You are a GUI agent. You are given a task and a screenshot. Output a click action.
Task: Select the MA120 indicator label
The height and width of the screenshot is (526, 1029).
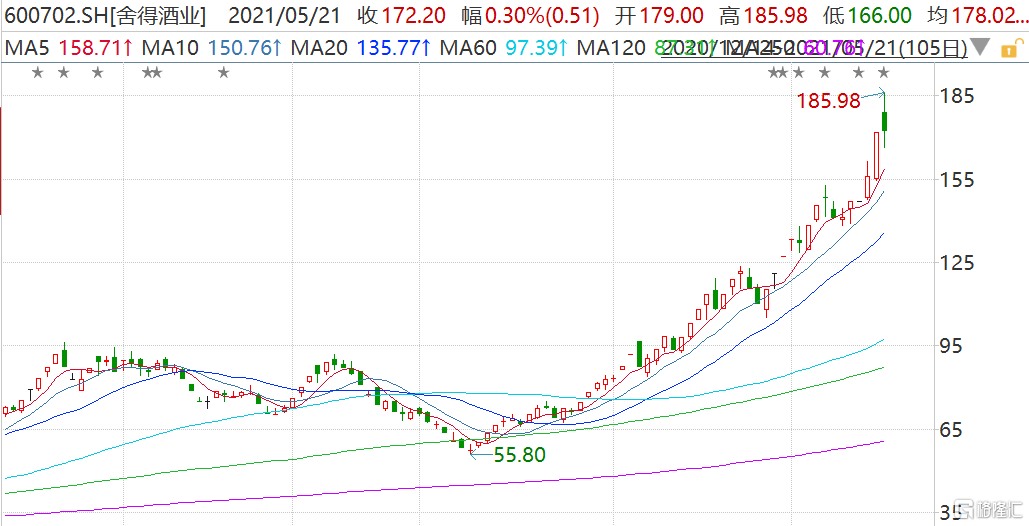click(610, 48)
